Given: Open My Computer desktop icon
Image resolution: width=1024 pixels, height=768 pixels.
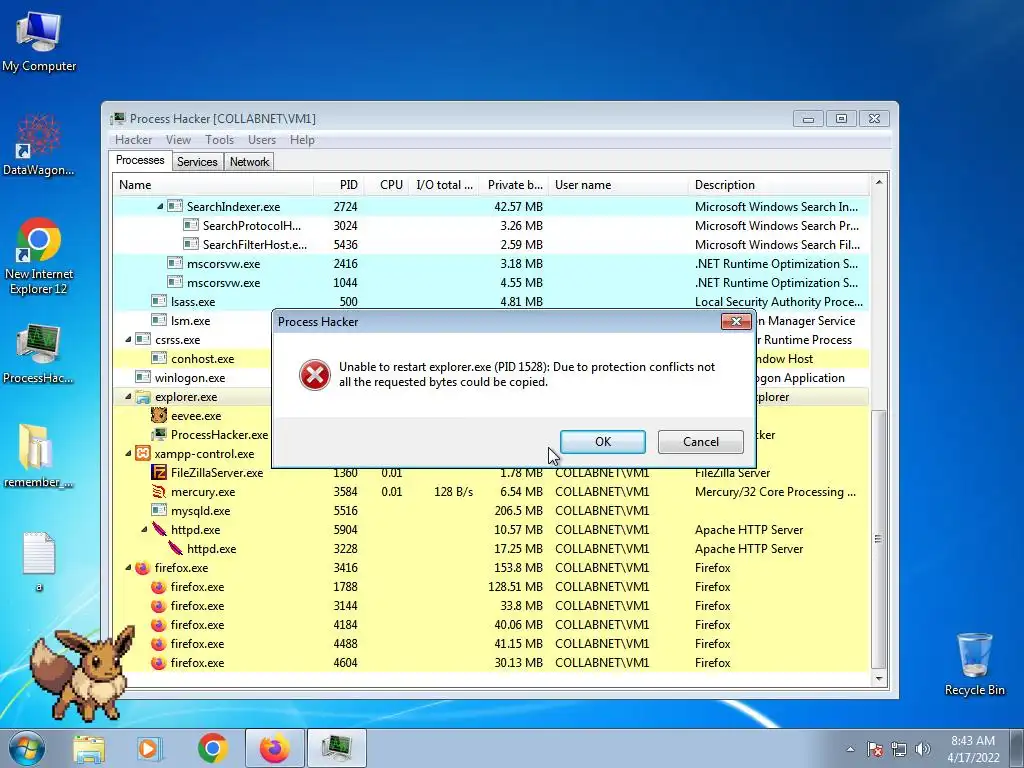Looking at the screenshot, I should tap(39, 41).
